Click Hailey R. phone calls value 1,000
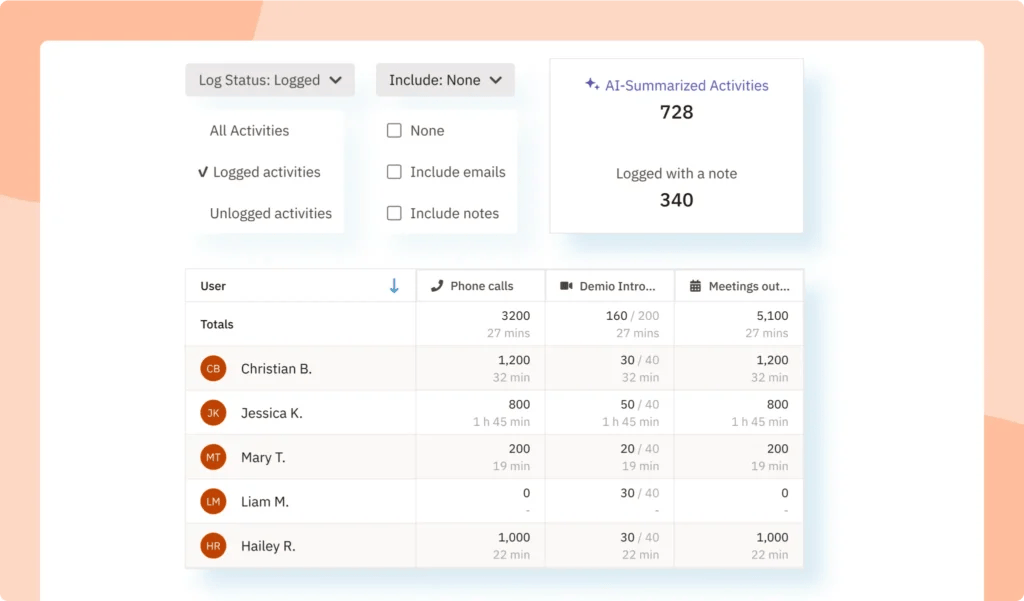This screenshot has height=601, width=1024. click(x=514, y=538)
